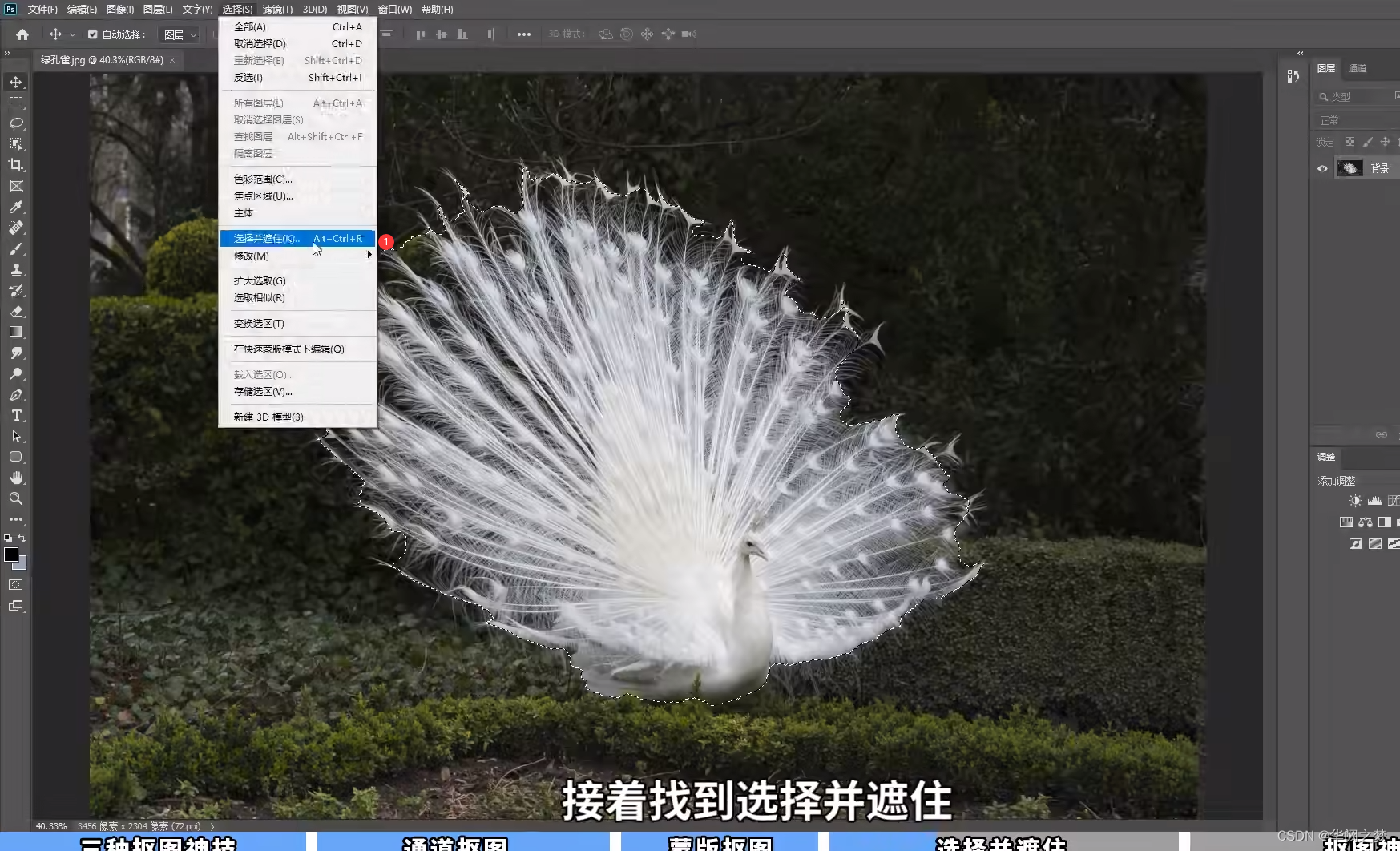Open the Move tool preset dropdown arrow
Viewport: 1400px width, 851px height.
pyautogui.click(x=72, y=34)
